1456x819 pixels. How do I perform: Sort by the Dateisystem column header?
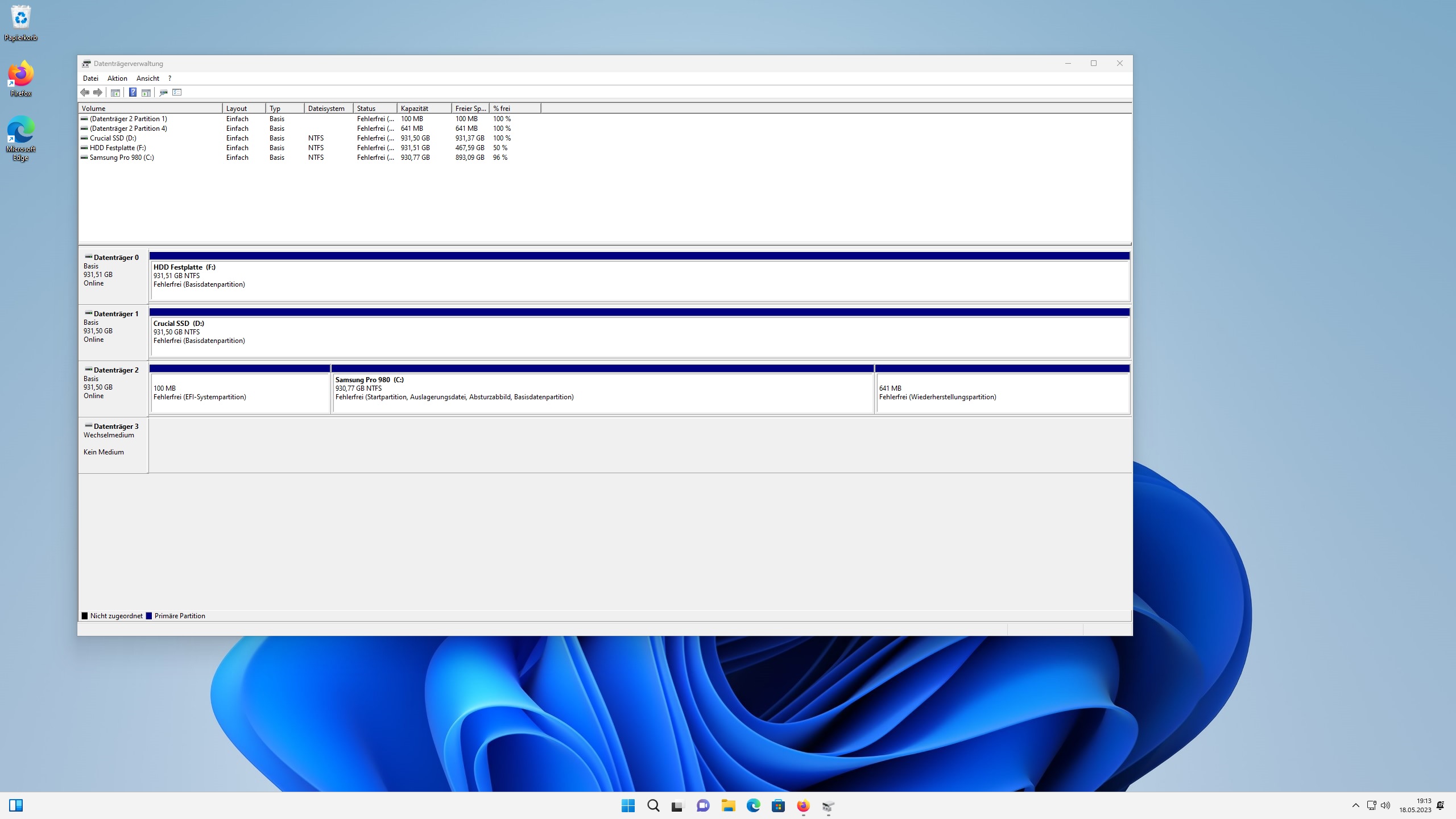click(329, 108)
